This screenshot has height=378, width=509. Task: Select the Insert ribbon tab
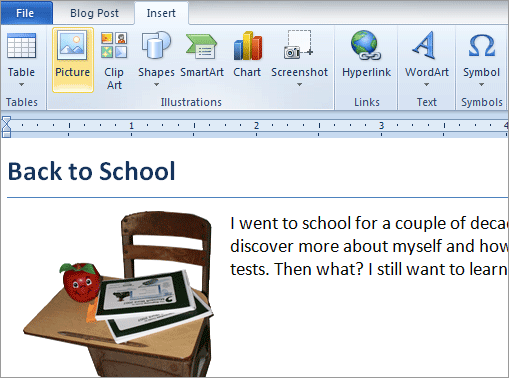click(161, 13)
